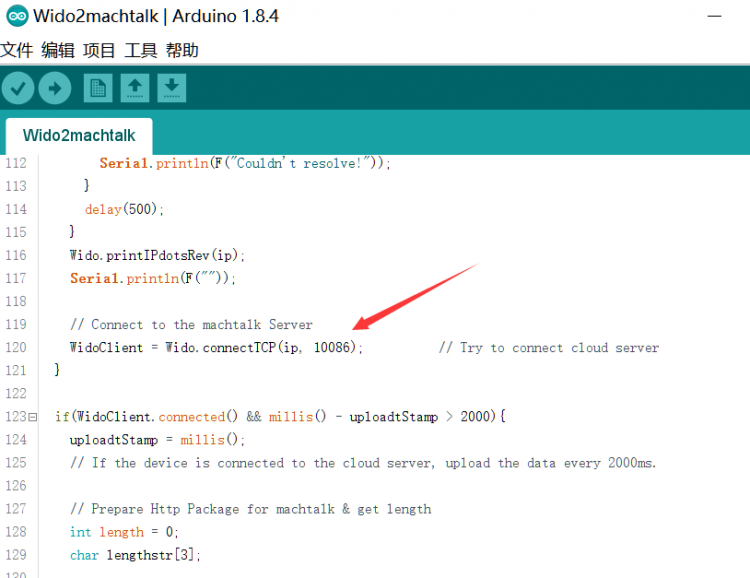750x578 pixels.
Task: Open the 文件 menu
Action: pyautogui.click(x=17, y=50)
